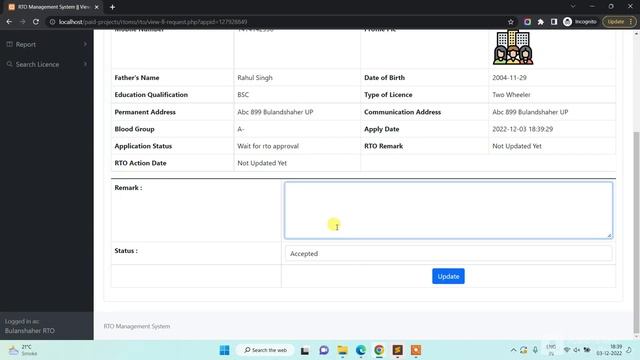Viewport: 640px width, 360px height.
Task: Click the Chrome Update button
Action: pos(619,22)
